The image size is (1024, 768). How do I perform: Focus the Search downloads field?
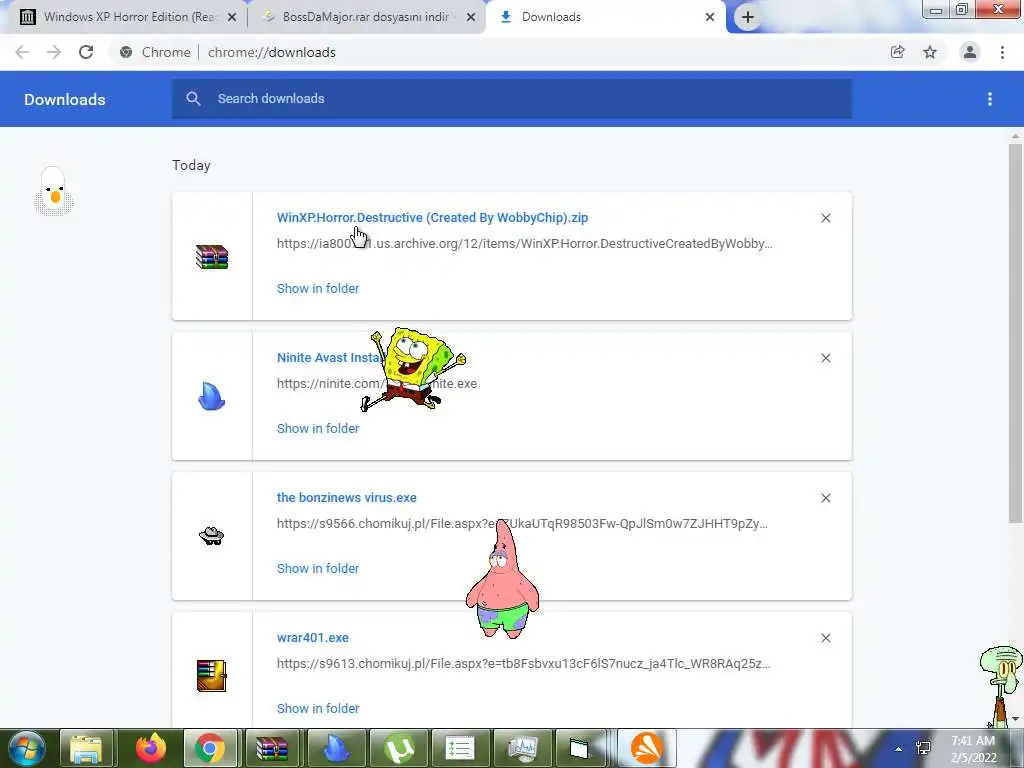tap(512, 99)
